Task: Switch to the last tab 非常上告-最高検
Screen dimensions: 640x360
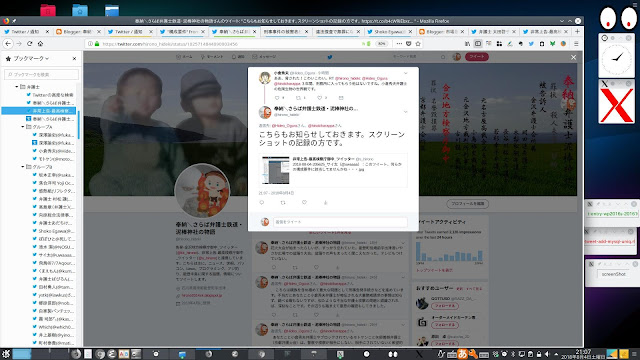Action: pos(543,31)
